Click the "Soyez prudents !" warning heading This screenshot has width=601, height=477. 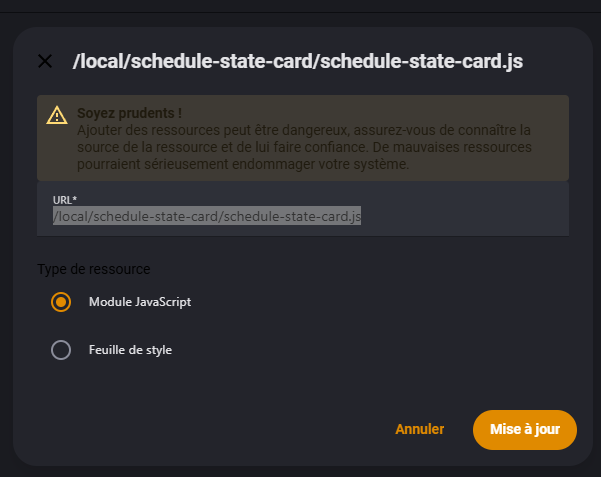tap(129, 114)
